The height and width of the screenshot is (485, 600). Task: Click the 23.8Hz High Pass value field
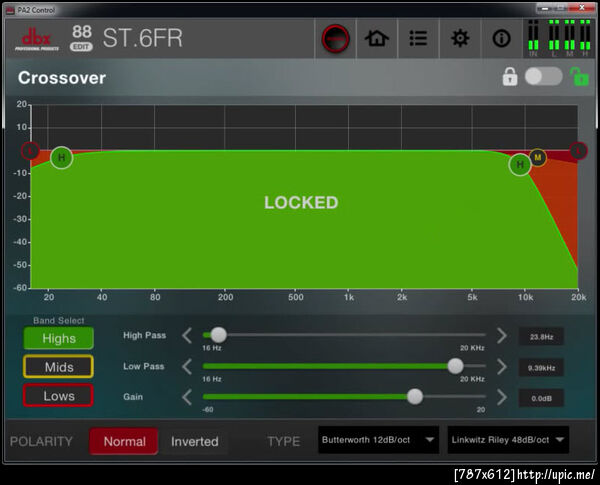(541, 337)
